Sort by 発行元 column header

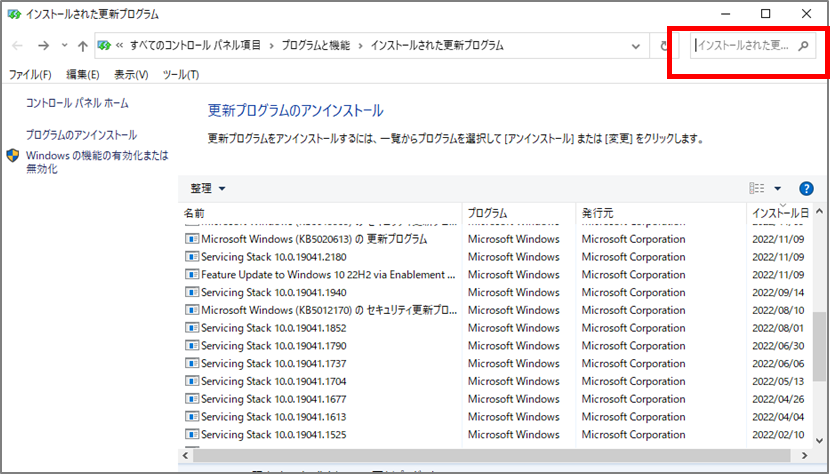tap(661, 213)
